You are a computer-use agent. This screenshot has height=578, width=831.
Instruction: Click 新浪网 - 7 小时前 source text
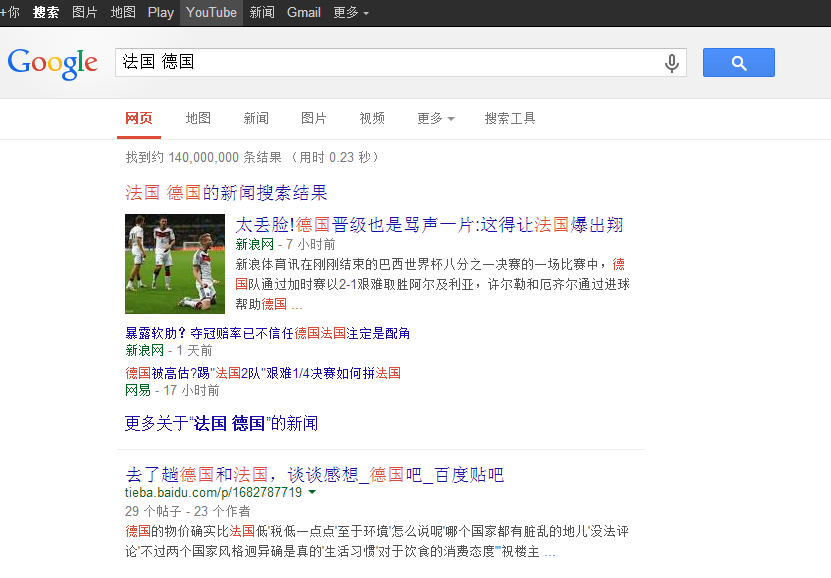pos(286,244)
